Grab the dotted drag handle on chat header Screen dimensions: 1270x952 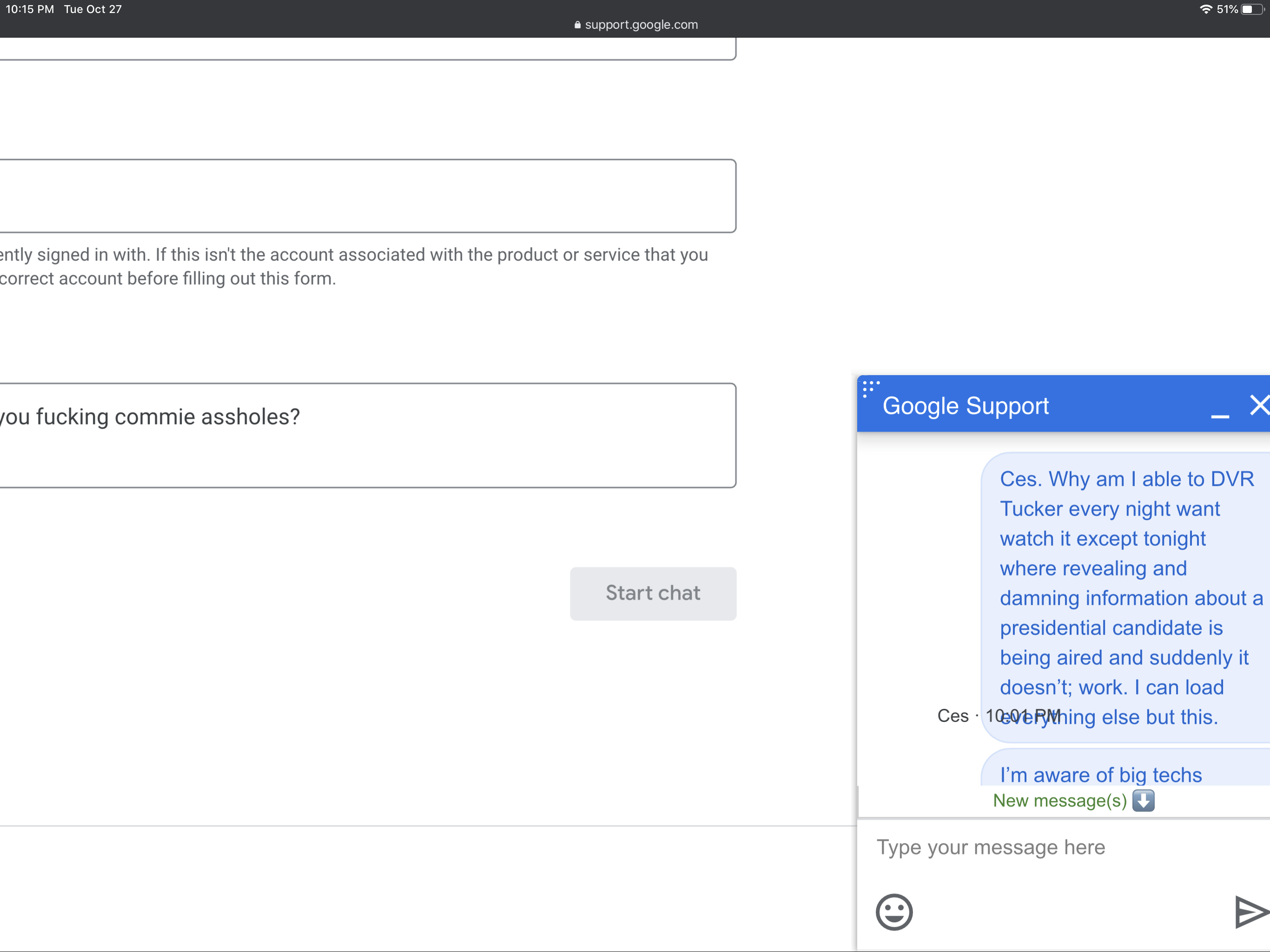(x=870, y=388)
